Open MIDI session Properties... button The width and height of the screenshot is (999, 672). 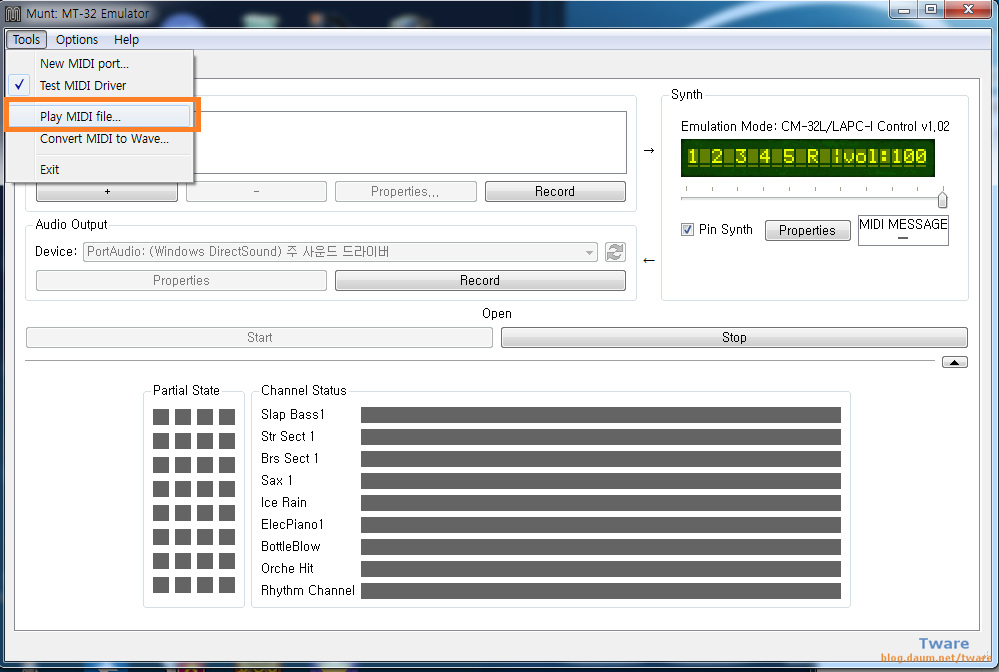point(405,191)
